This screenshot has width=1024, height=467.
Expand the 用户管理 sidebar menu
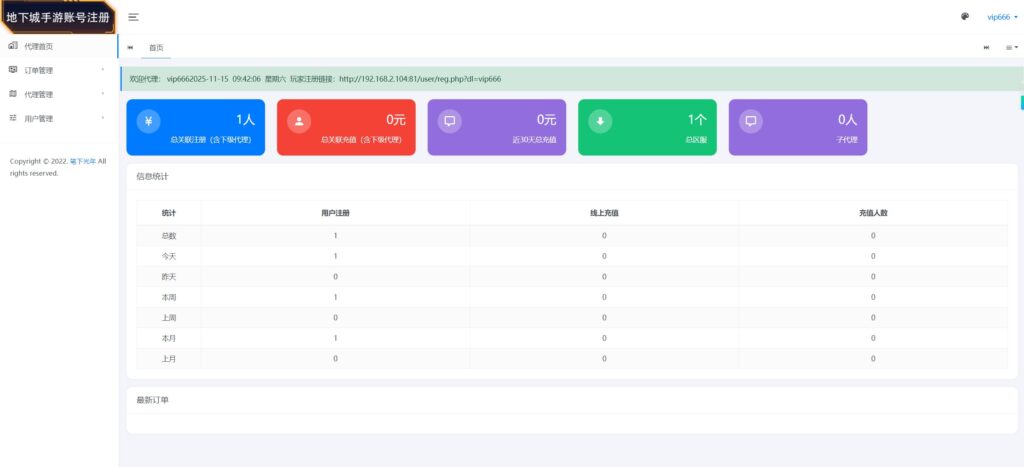(40, 118)
